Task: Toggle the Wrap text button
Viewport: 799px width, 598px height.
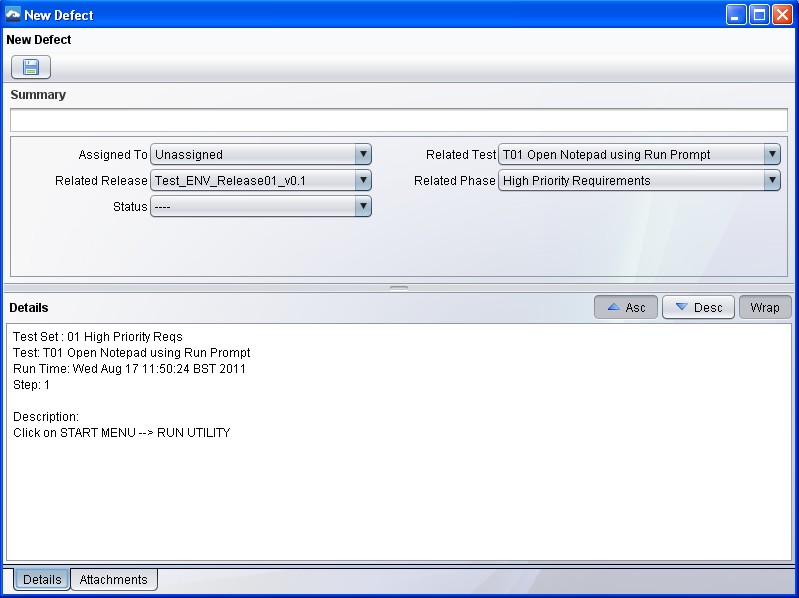Action: [x=765, y=308]
